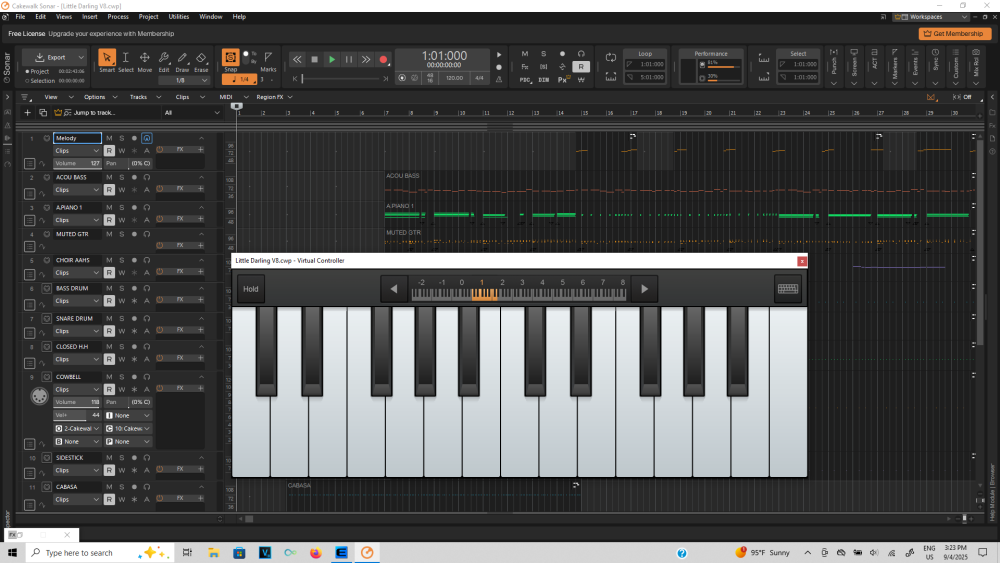This screenshot has width=1000, height=563.
Task: Expand the Sync module chevron
Action: pyautogui.click(x=936, y=83)
